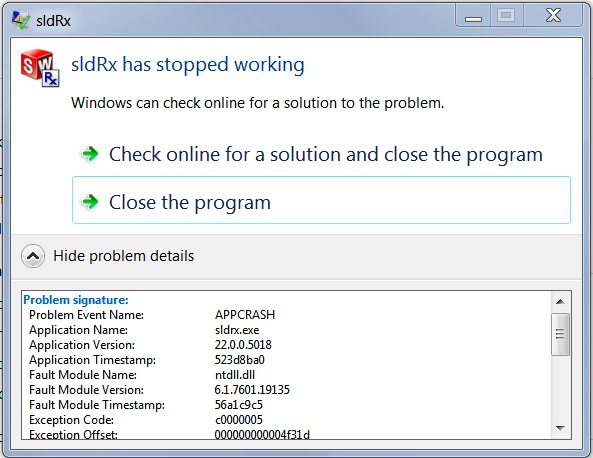Viewport: 593px width, 458px height.
Task: Click the sldRx has stopped working heading
Action: point(188,64)
